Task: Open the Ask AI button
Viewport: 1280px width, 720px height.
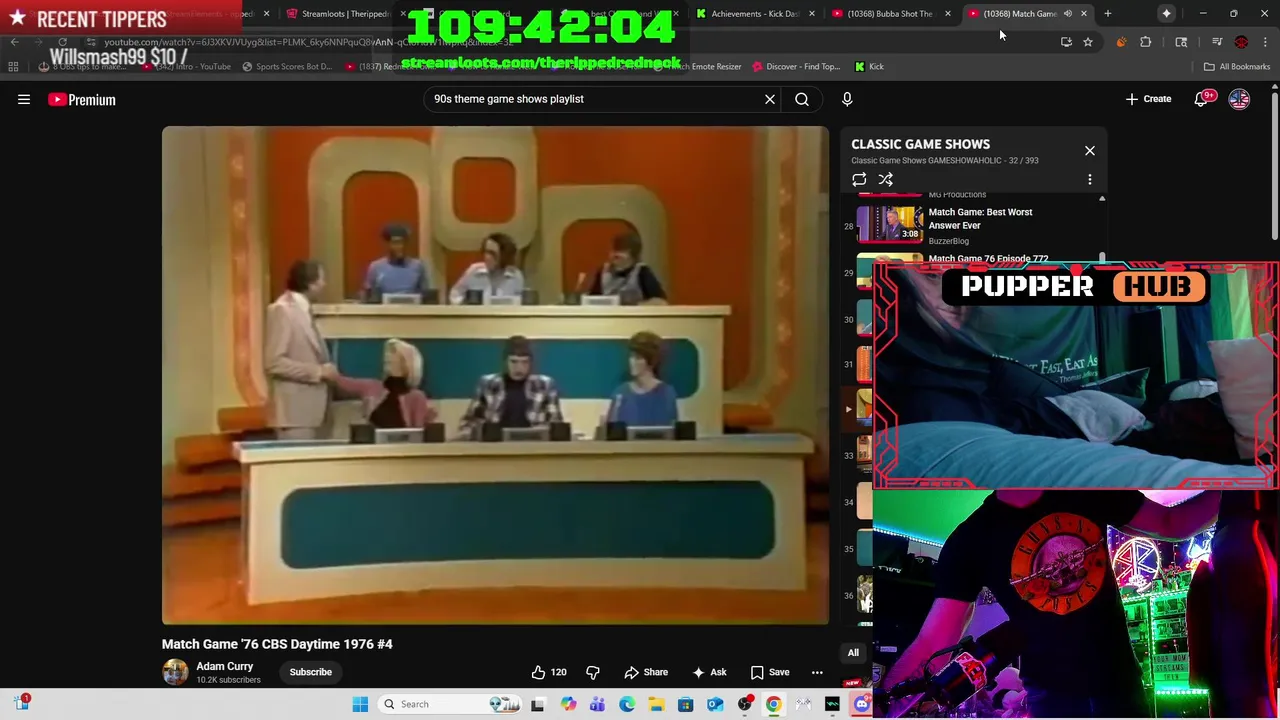Action: coord(709,672)
